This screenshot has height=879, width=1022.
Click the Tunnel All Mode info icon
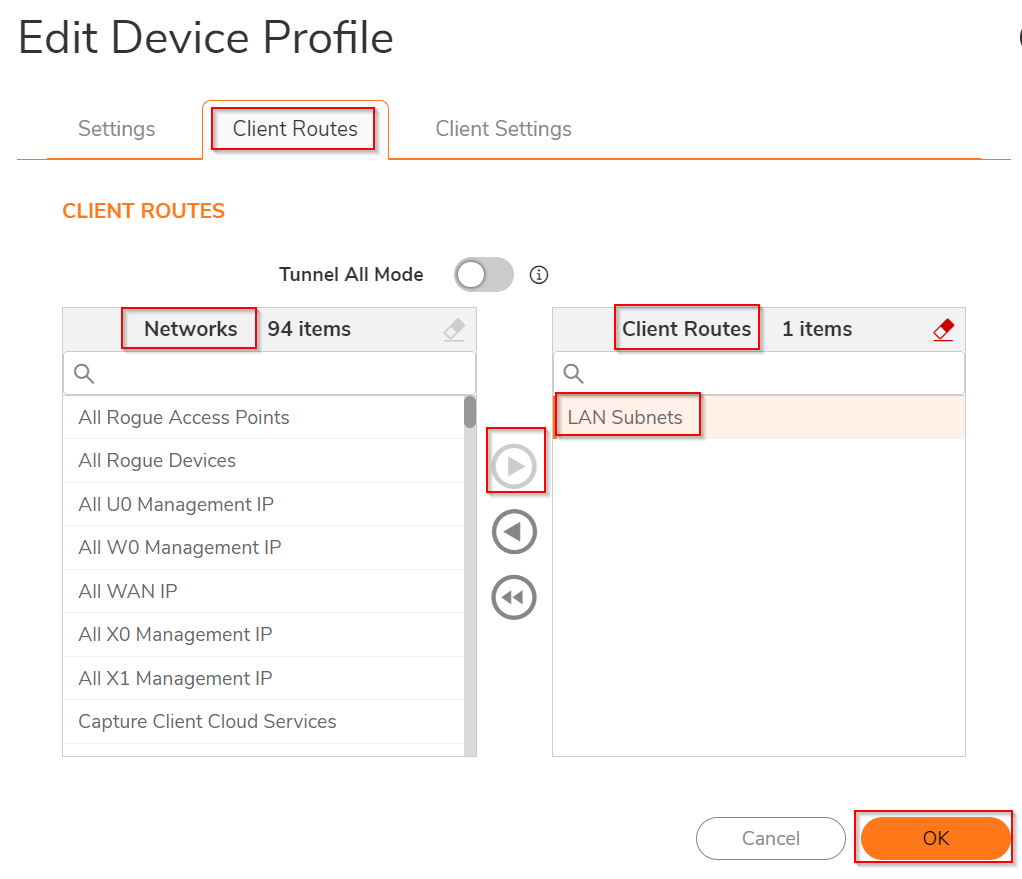[x=539, y=275]
